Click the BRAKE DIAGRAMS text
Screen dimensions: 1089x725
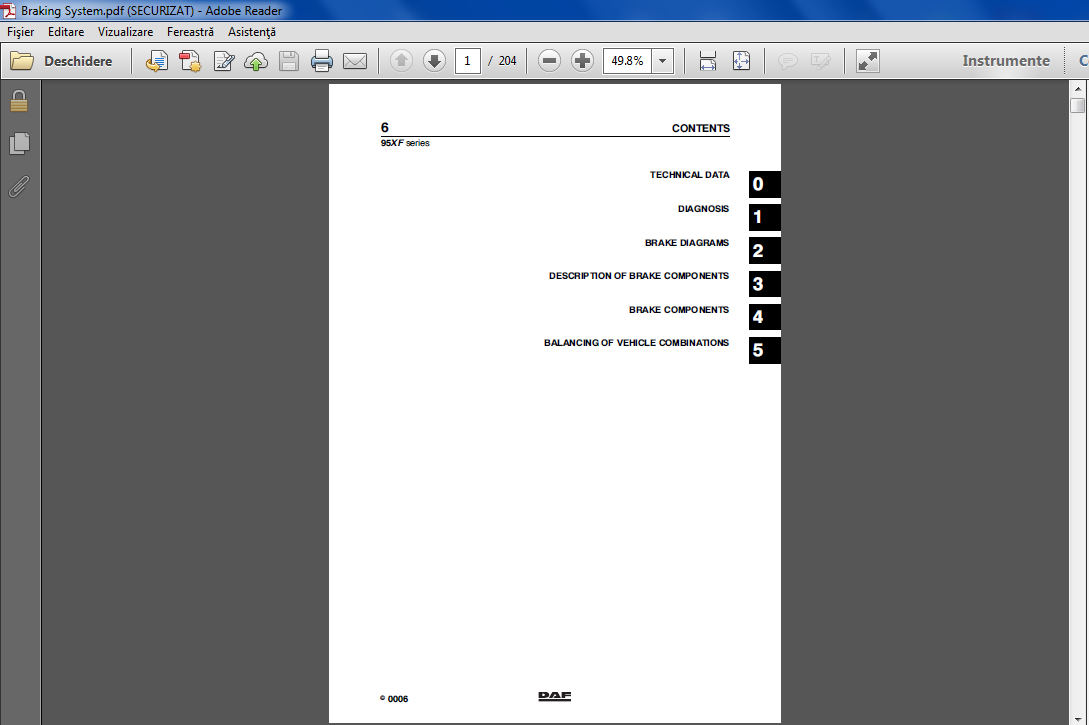click(x=687, y=243)
